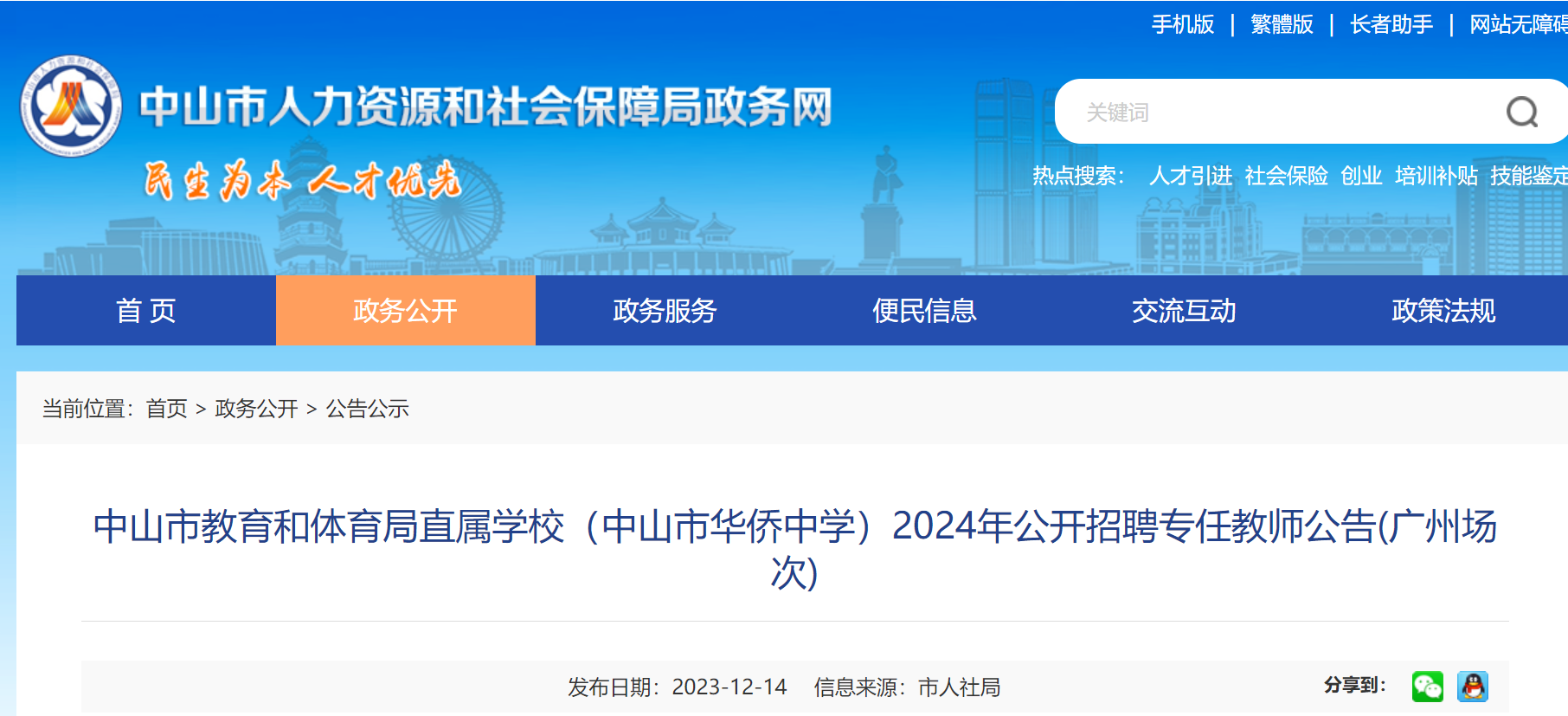Screen dimensions: 1568x716
Task: Click the search magnifier icon
Action: pyautogui.click(x=1521, y=112)
